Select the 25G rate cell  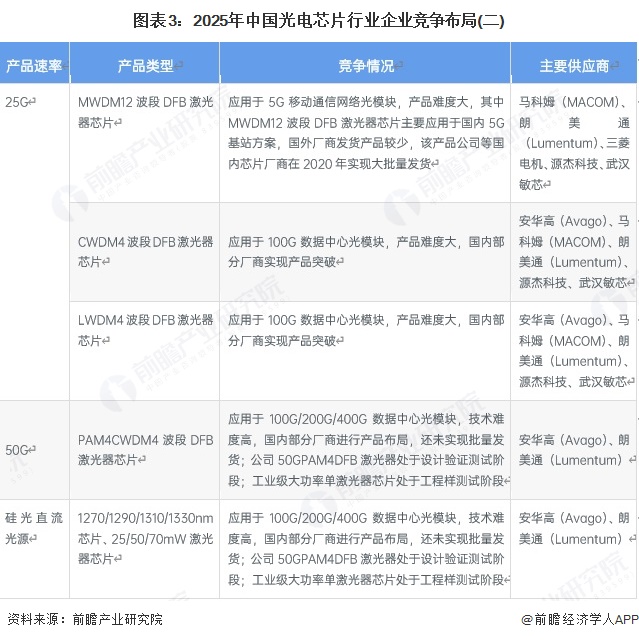pyautogui.click(x=20, y=102)
